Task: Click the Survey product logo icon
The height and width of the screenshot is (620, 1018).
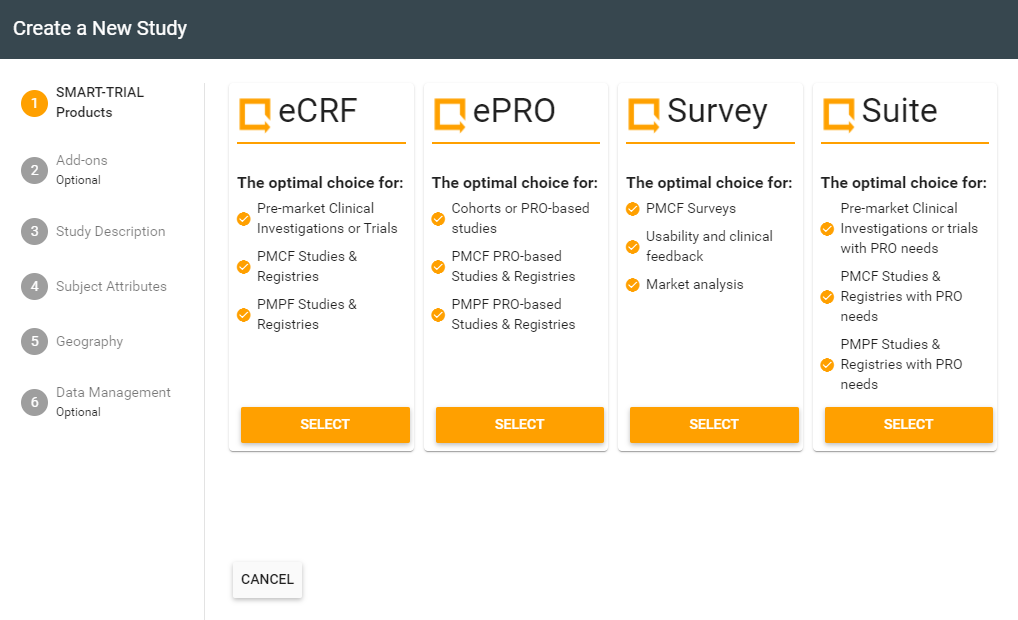Action: (x=644, y=115)
